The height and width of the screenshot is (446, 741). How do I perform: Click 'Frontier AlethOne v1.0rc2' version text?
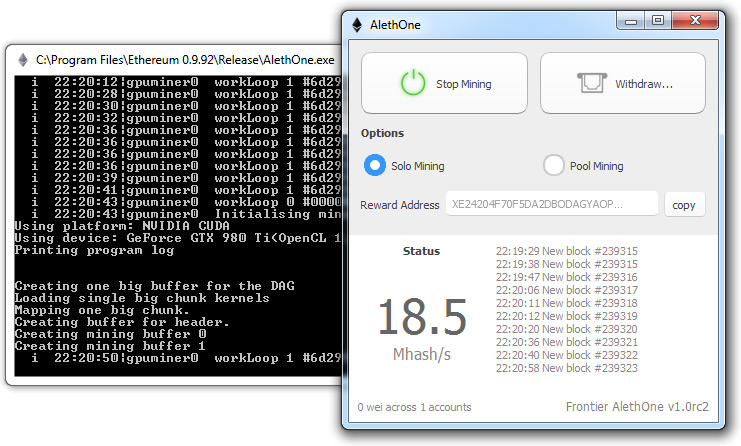tap(637, 406)
